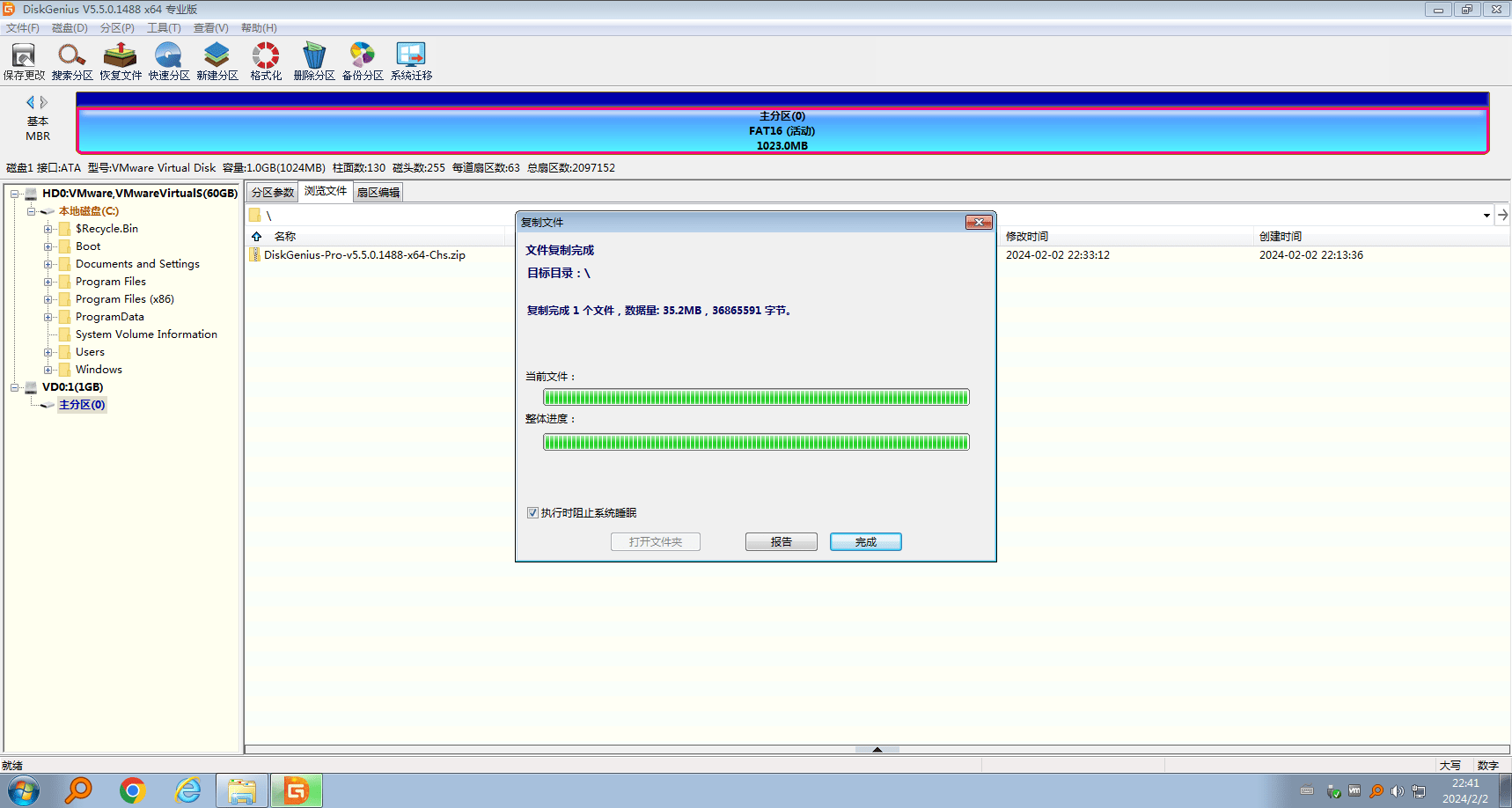
Task: Switch to the 分区参数 tab
Action: click(273, 193)
